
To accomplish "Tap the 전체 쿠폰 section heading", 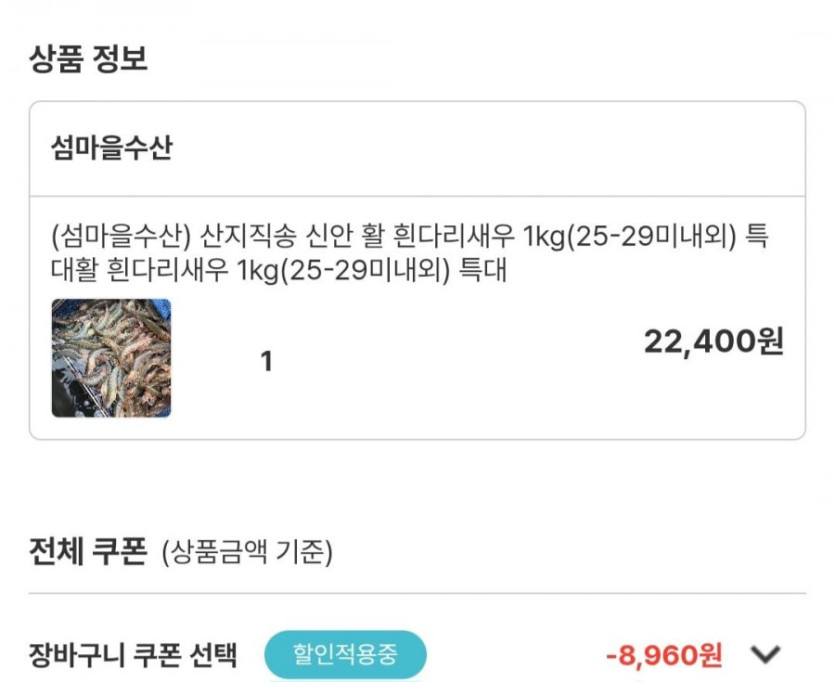I will point(89,550).
